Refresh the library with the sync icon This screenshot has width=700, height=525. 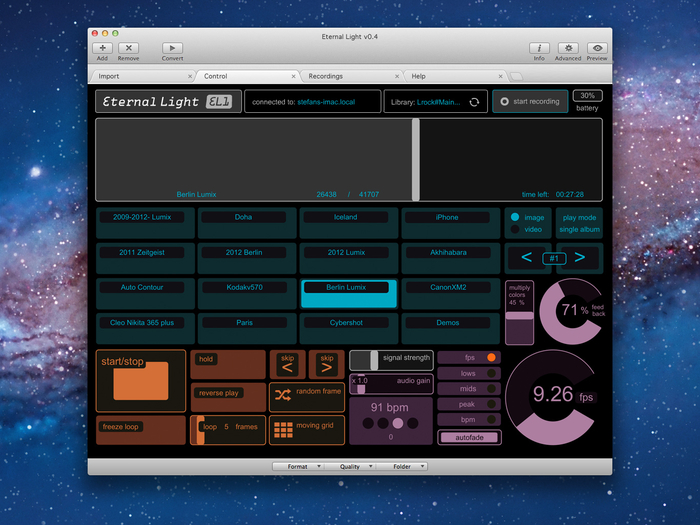pyautogui.click(x=474, y=102)
